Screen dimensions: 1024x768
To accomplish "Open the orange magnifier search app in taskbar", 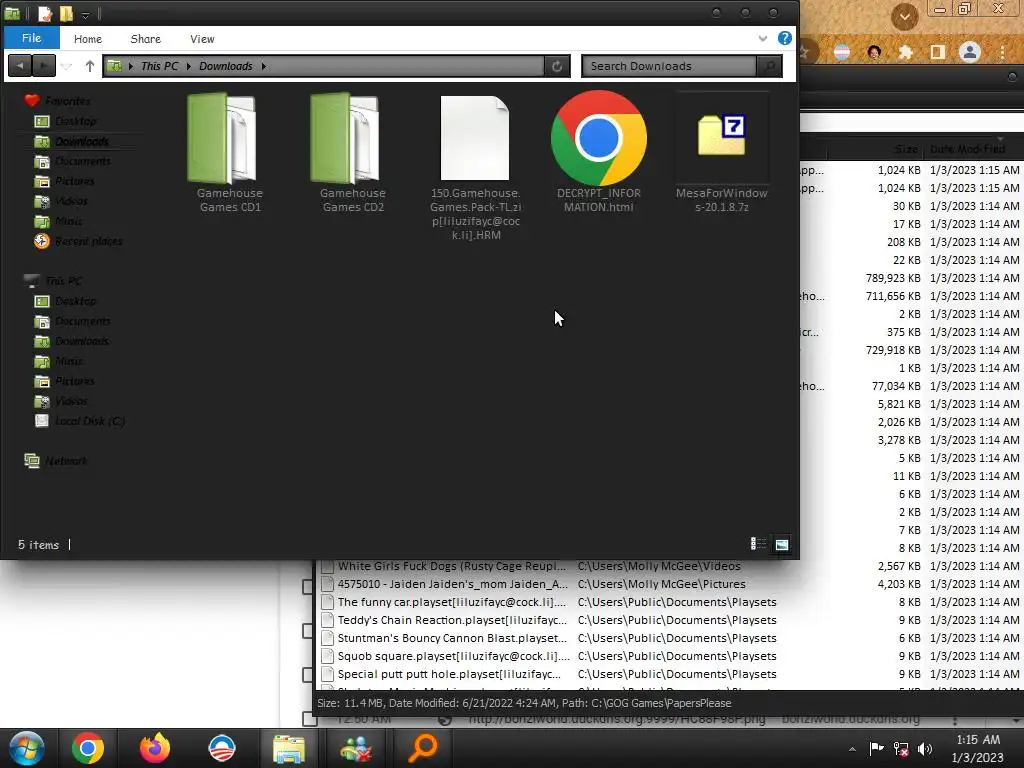I will tap(423, 748).
